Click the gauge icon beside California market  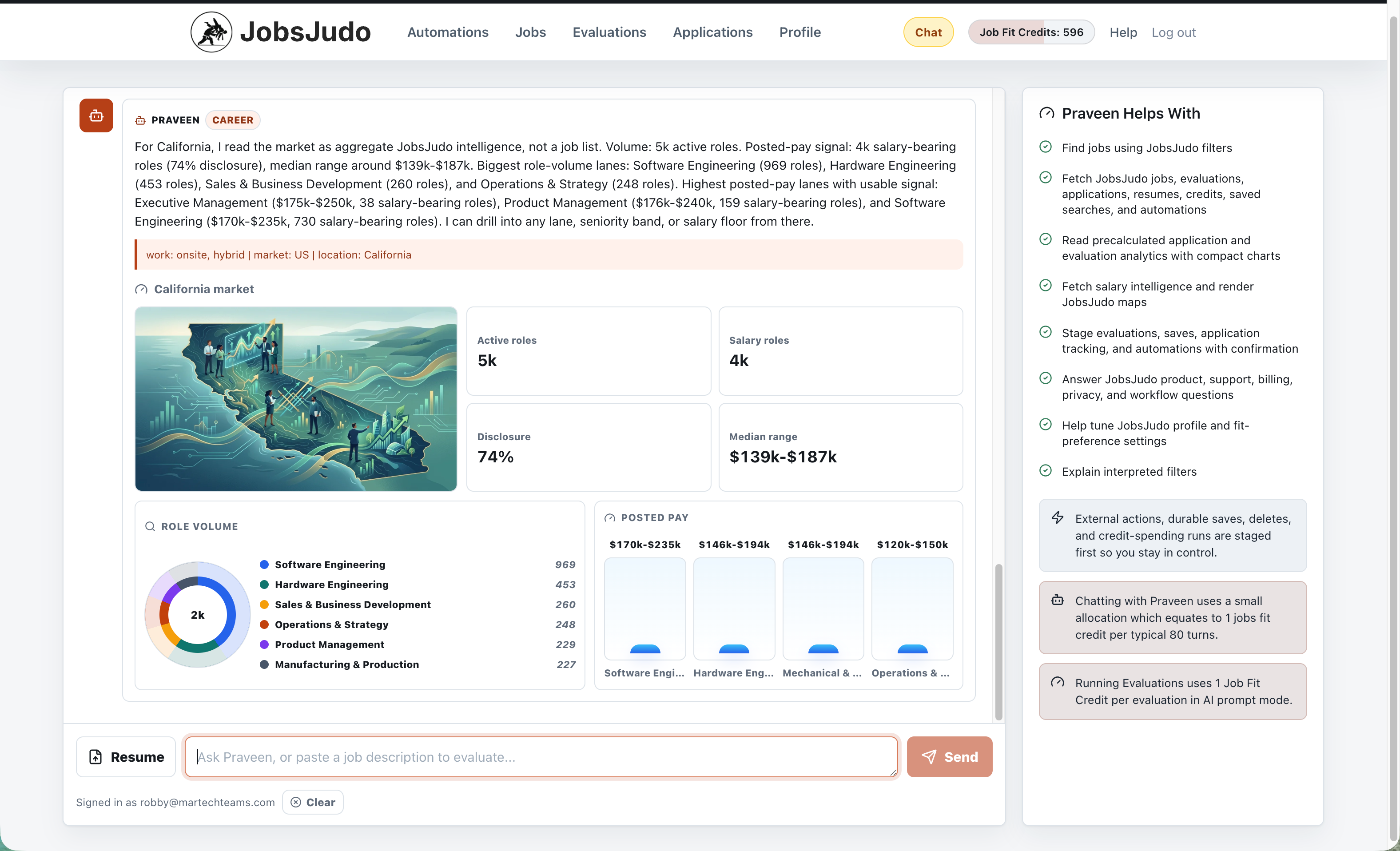pos(142,289)
